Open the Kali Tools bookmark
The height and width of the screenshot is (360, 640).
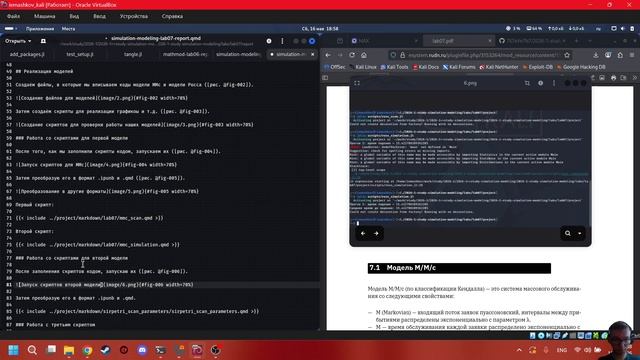pos(394,67)
